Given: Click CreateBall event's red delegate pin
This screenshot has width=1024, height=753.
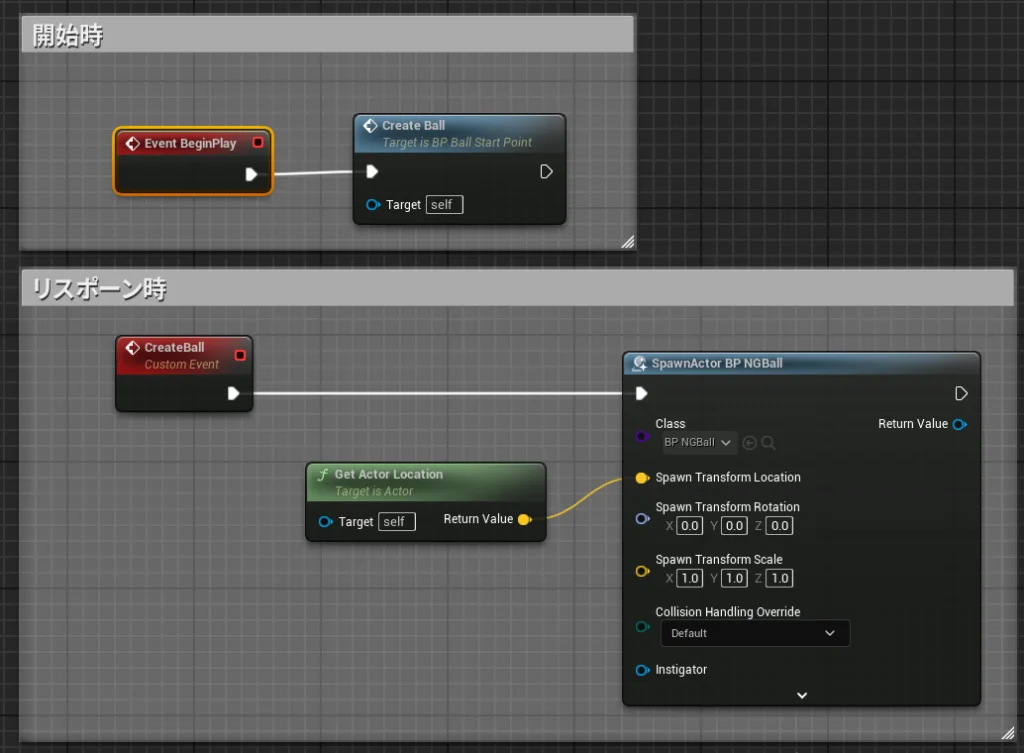Looking at the screenshot, I should tap(240, 355).
